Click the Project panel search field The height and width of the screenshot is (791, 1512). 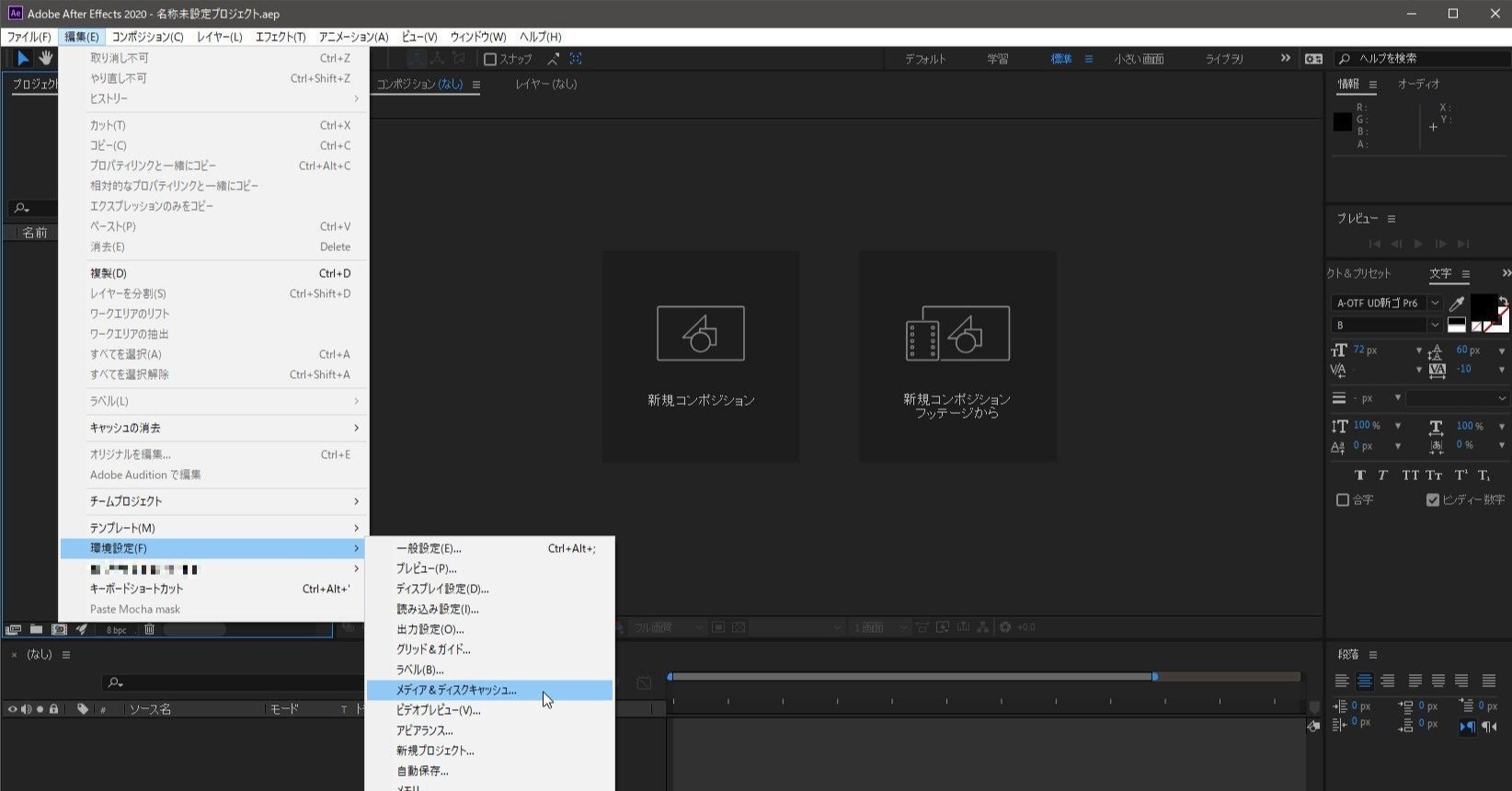point(33,208)
